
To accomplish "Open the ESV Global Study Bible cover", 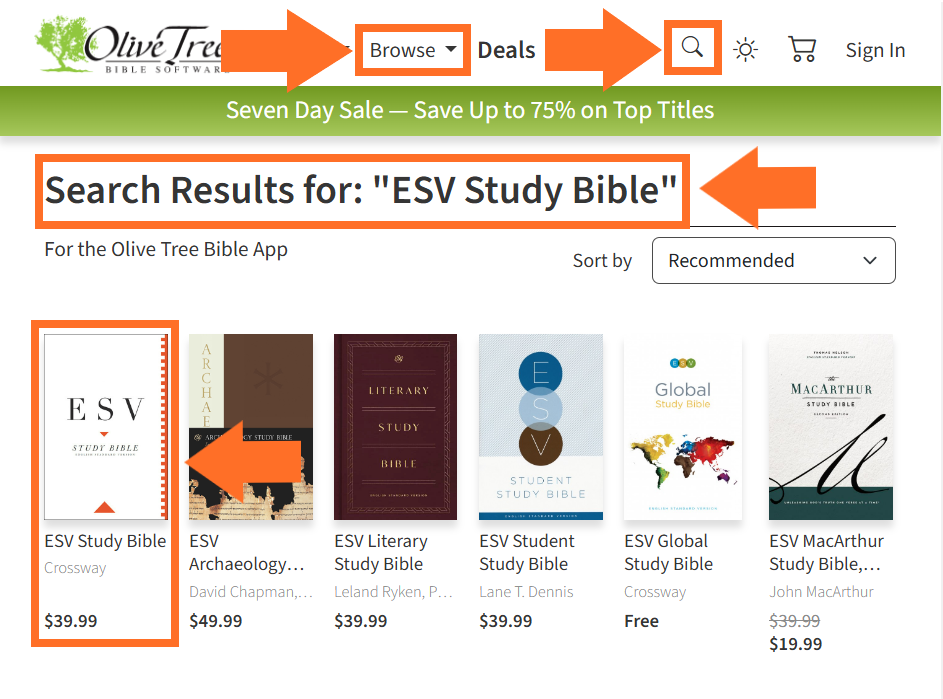I will pos(684,427).
